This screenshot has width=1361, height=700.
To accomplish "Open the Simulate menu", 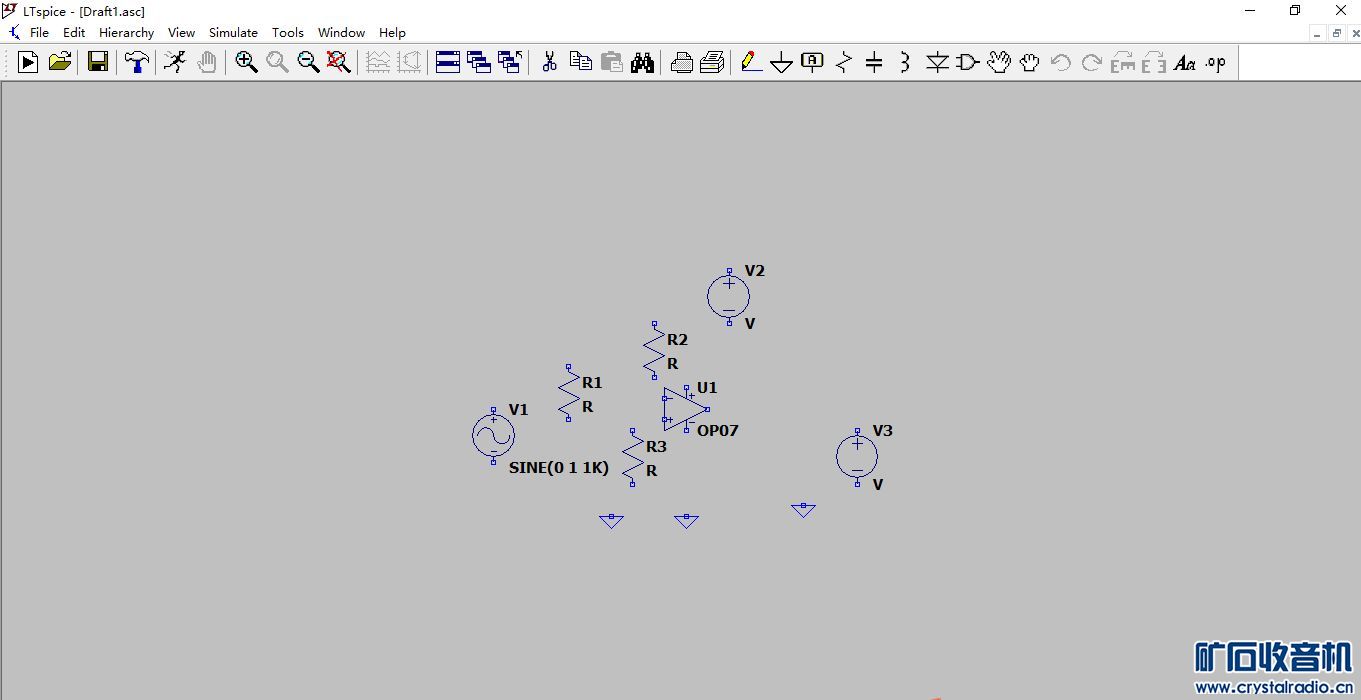I will point(233,32).
